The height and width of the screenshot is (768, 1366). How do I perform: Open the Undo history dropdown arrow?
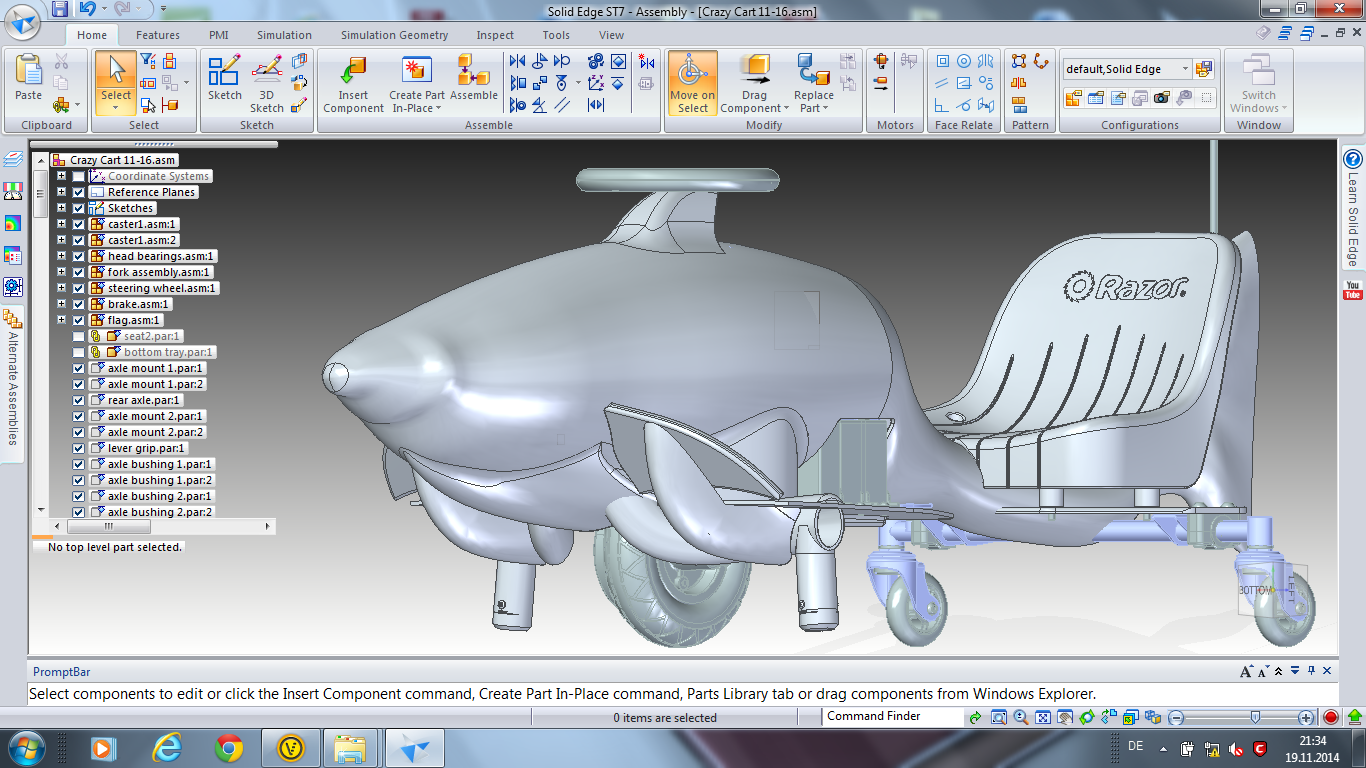pyautogui.click(x=105, y=9)
